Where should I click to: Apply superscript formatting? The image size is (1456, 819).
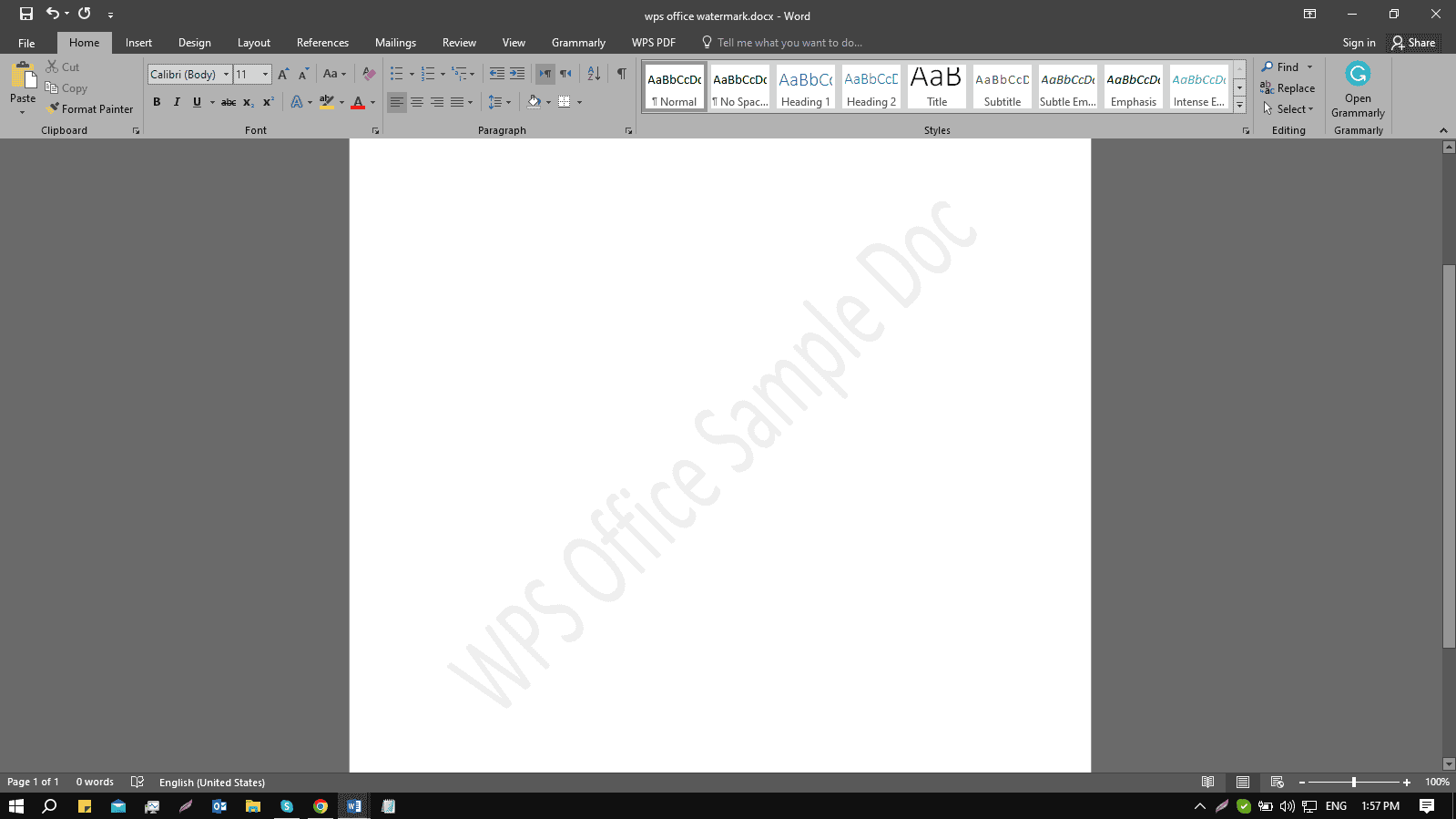(x=269, y=102)
